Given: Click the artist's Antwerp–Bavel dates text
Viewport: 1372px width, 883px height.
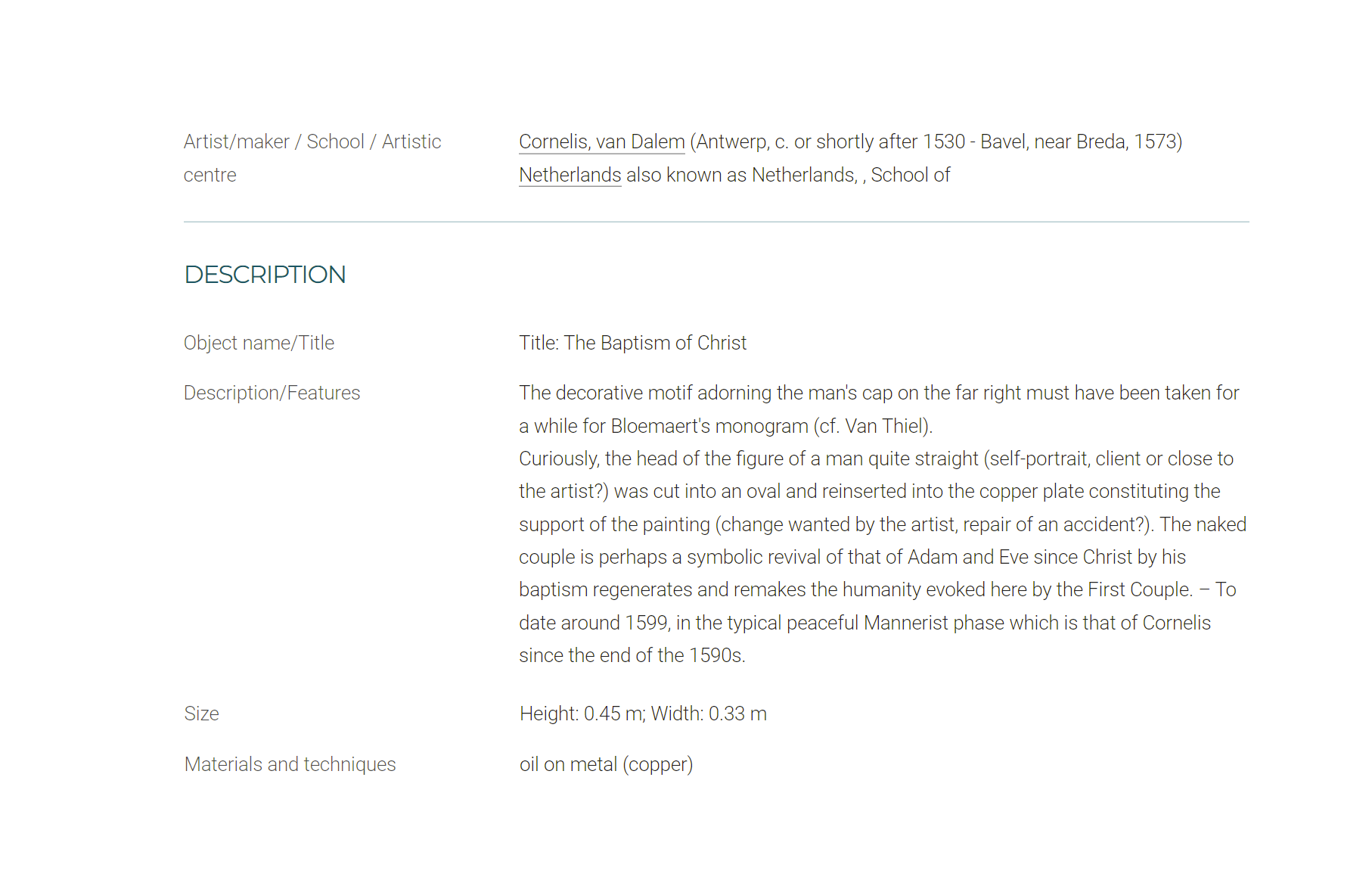Looking at the screenshot, I should 936,141.
